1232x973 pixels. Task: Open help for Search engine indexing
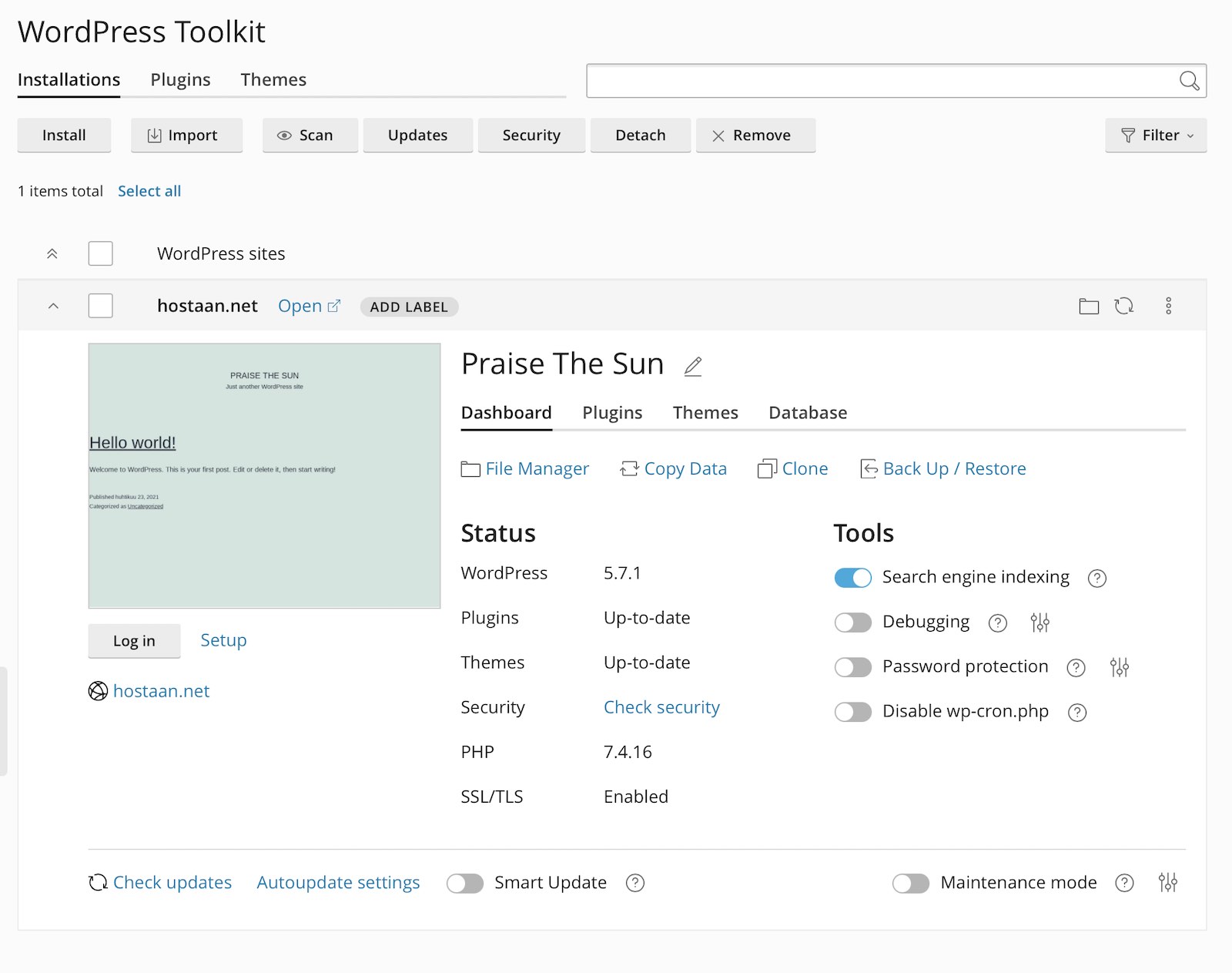(1097, 578)
